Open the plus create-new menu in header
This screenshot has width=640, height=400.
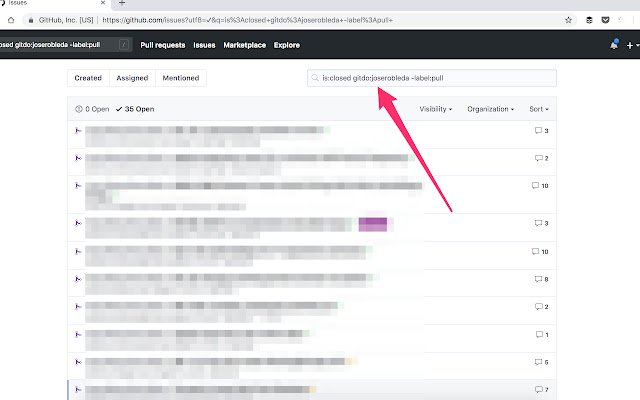coord(632,45)
